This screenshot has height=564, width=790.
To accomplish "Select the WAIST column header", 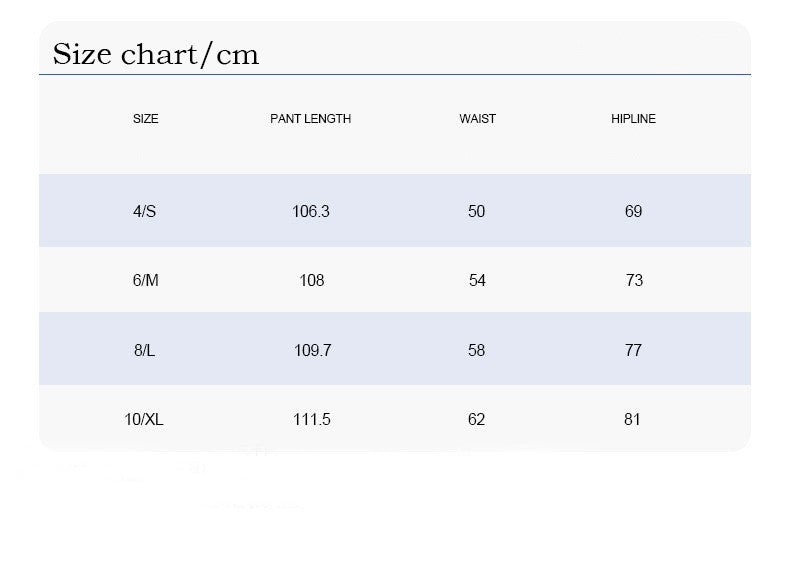I will [x=478, y=119].
